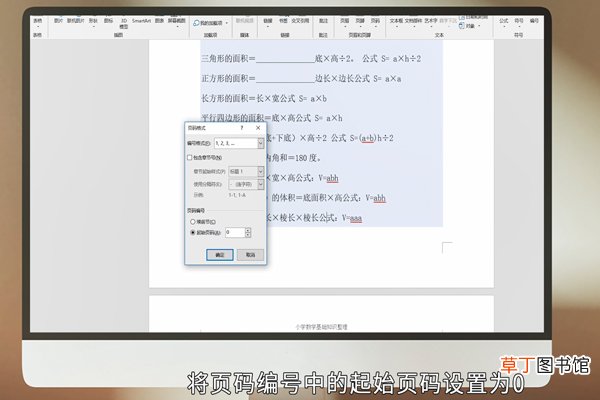Click the line 正方形的面积 in the document

(301, 78)
